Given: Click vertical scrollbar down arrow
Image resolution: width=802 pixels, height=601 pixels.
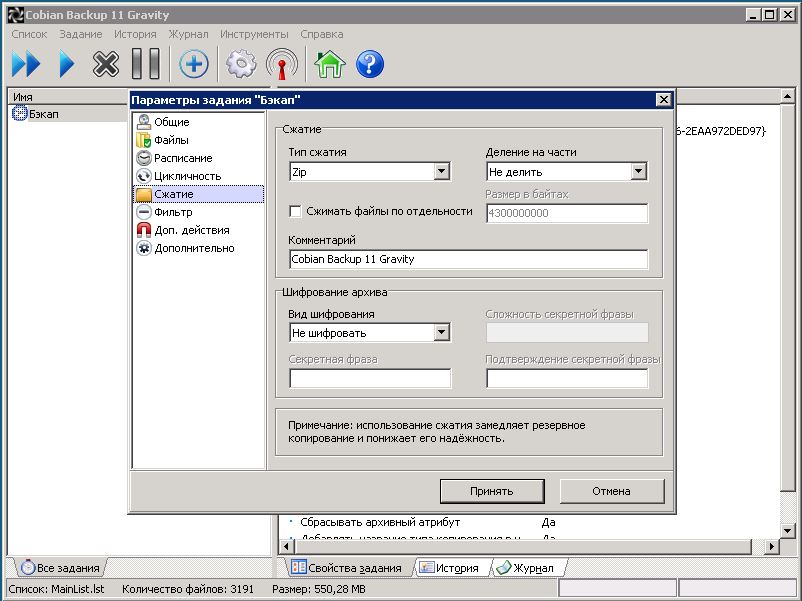Looking at the screenshot, I should [x=788, y=530].
